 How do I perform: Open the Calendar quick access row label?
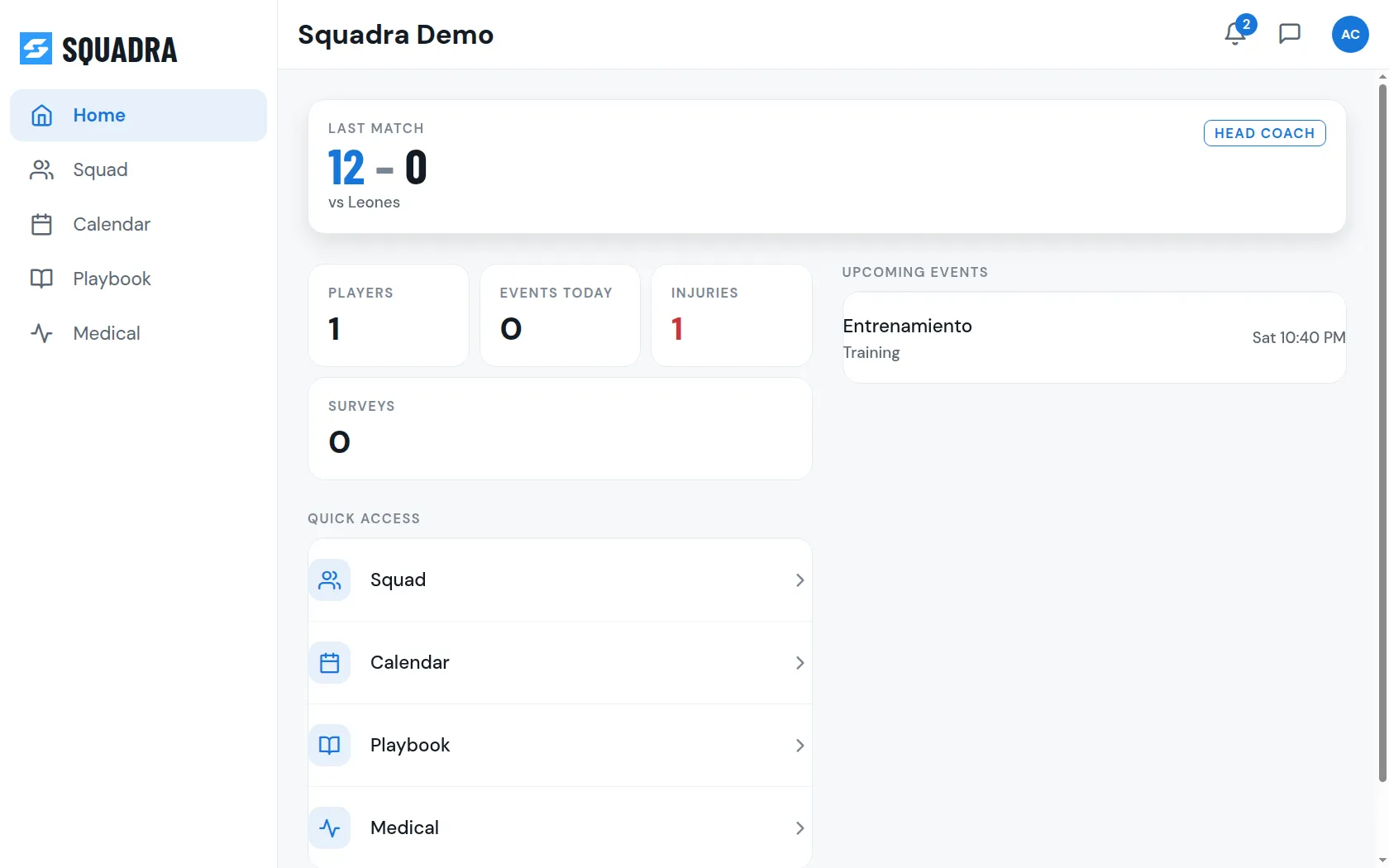coord(409,662)
